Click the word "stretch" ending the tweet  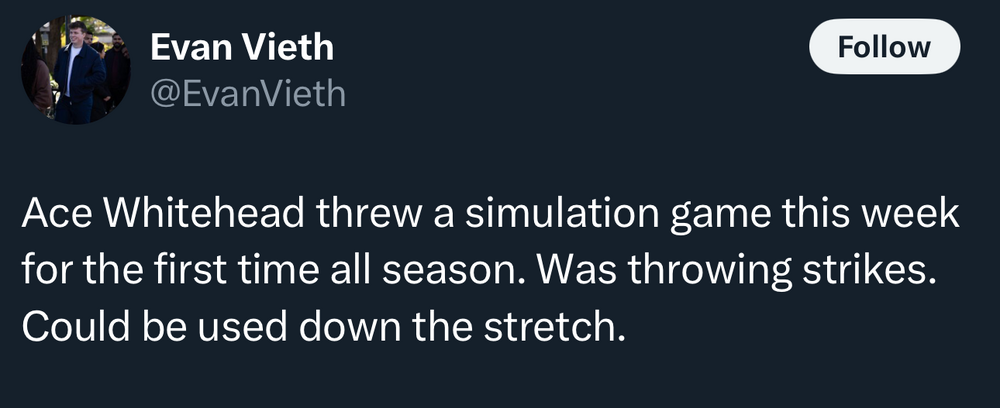click(x=552, y=326)
